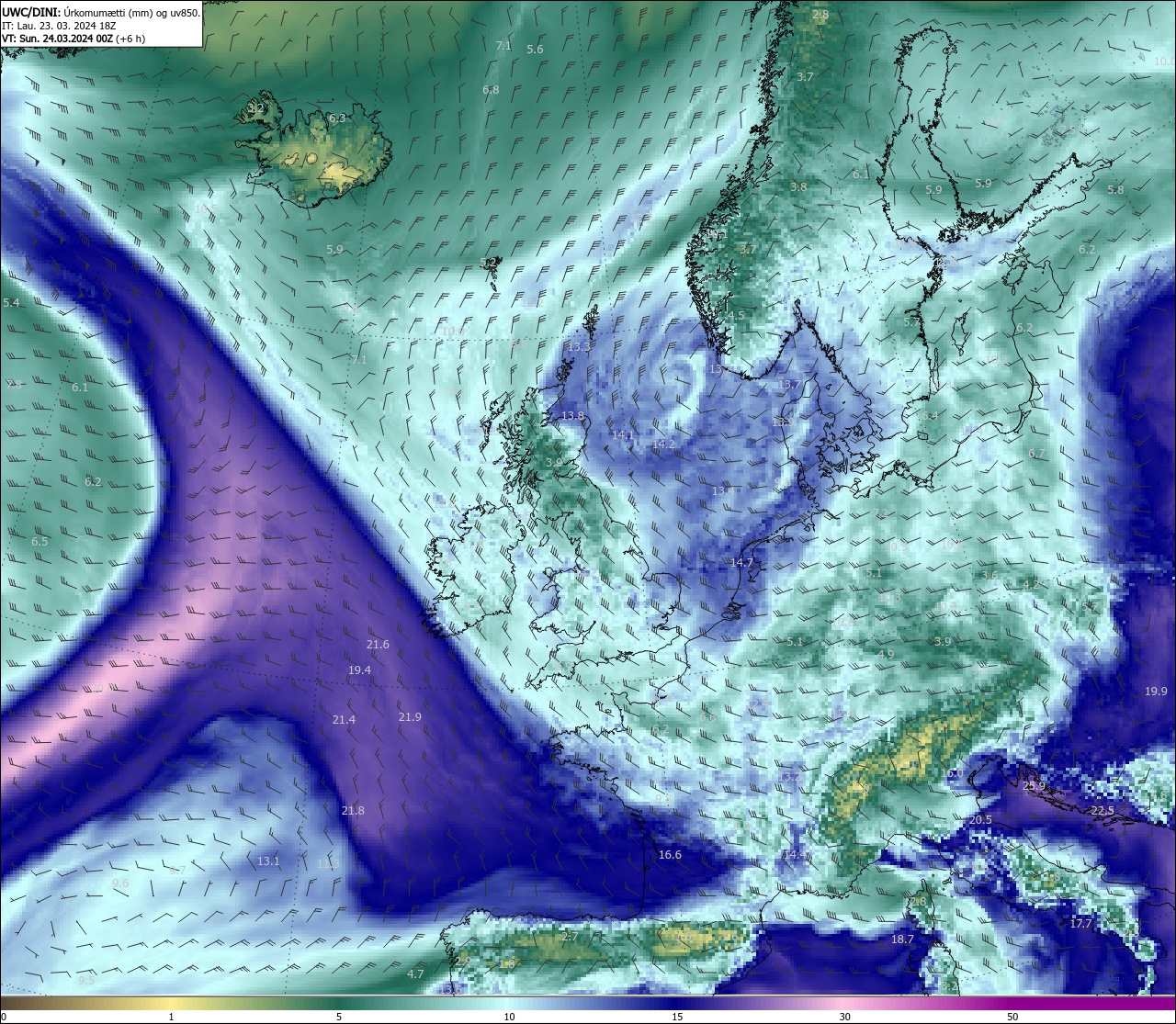This screenshot has height=1024, width=1176.
Task: Click the 2.7 value label
Action: tap(570, 937)
